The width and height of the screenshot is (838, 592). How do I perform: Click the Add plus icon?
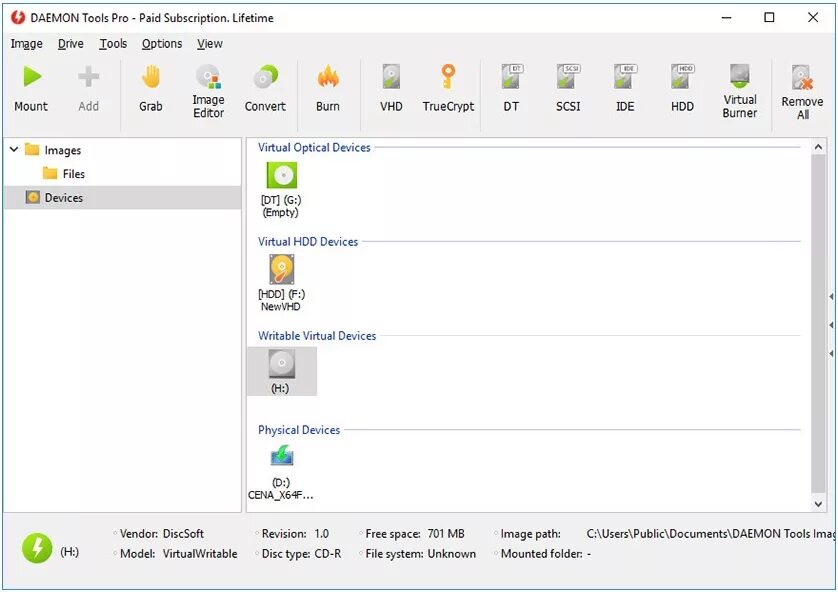click(88, 77)
